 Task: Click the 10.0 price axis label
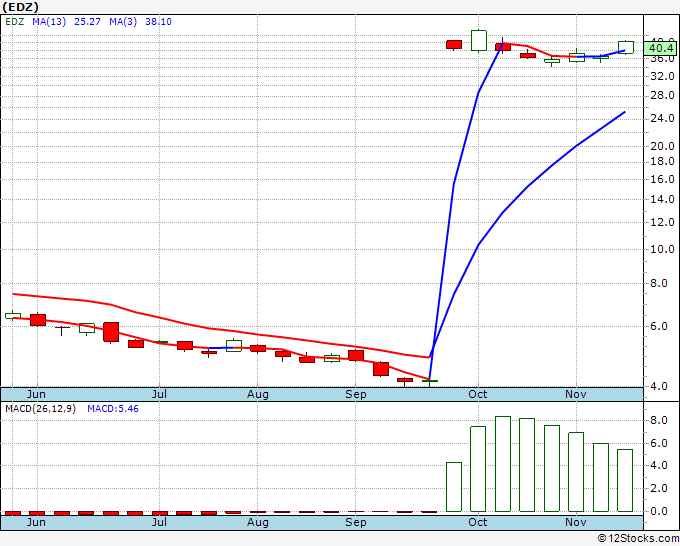click(x=662, y=249)
